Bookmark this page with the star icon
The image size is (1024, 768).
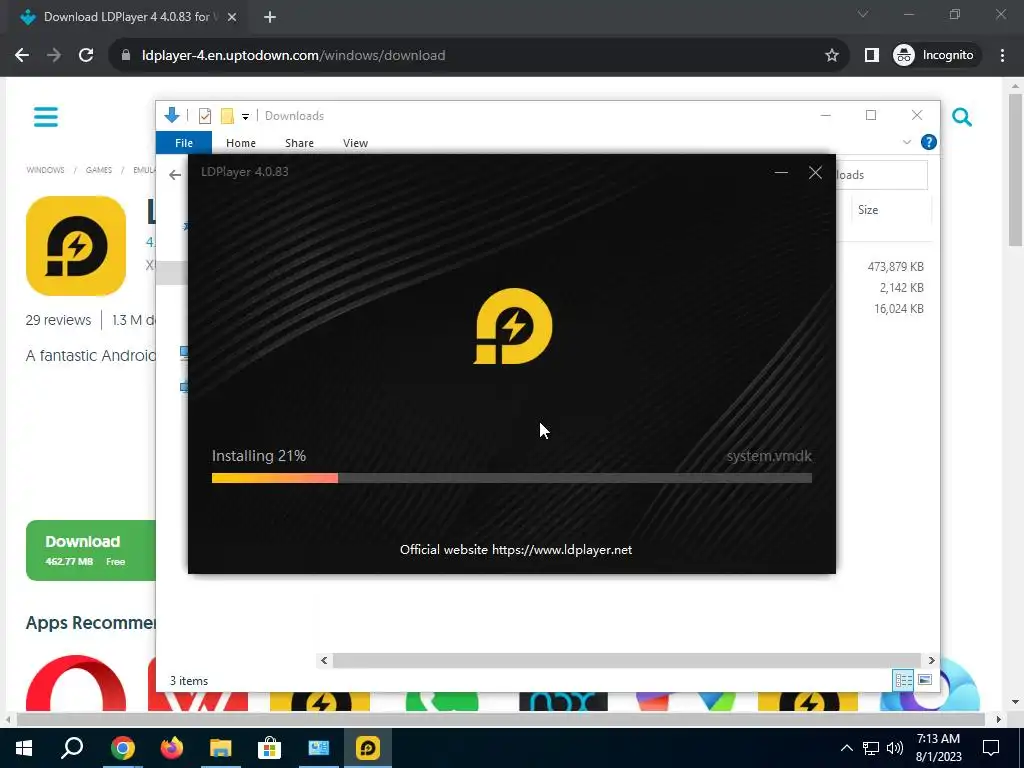[831, 55]
